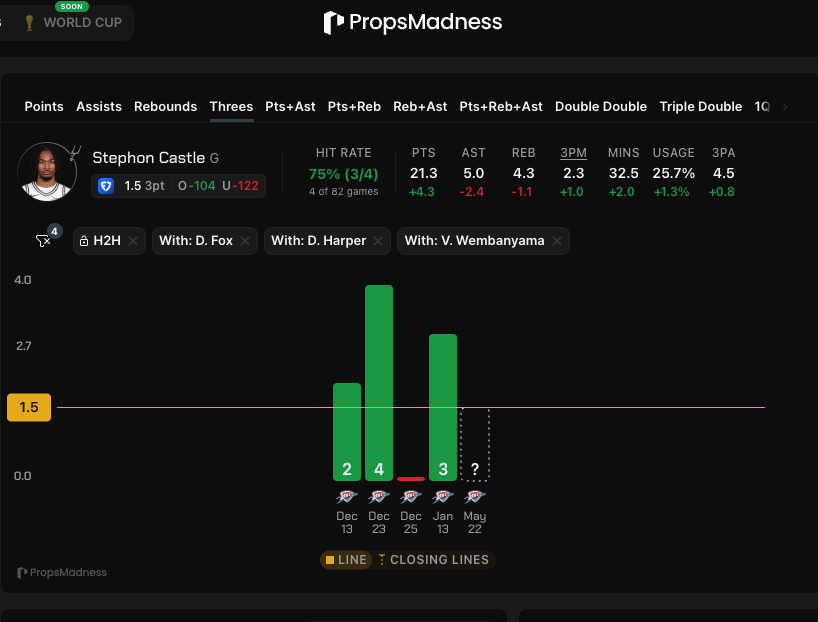Click the Dec 13 bar showing 2
818x622 pixels.
[x=347, y=432]
